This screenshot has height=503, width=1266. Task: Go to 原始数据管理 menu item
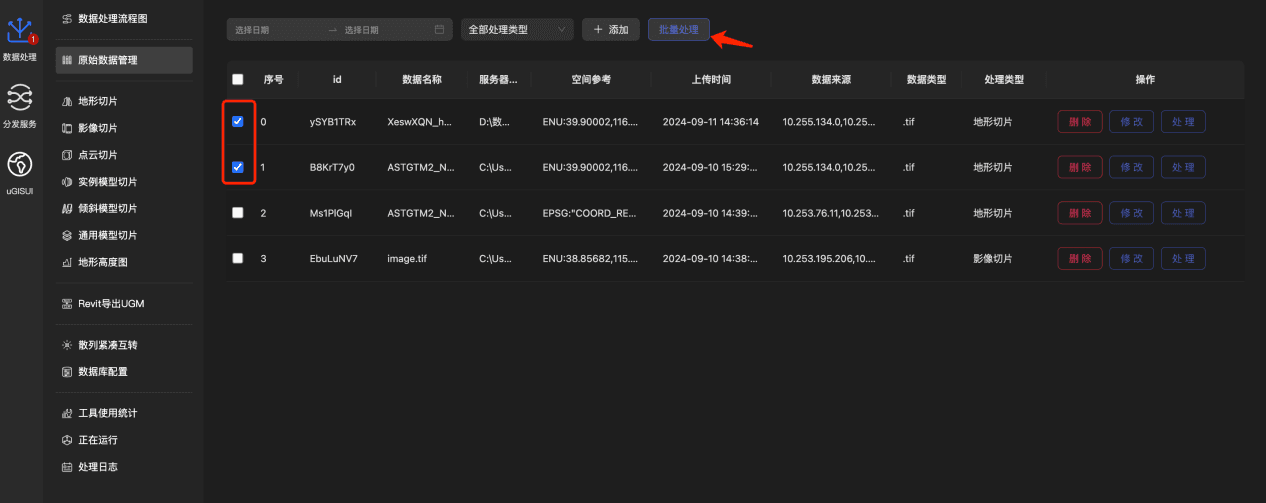(x=124, y=60)
